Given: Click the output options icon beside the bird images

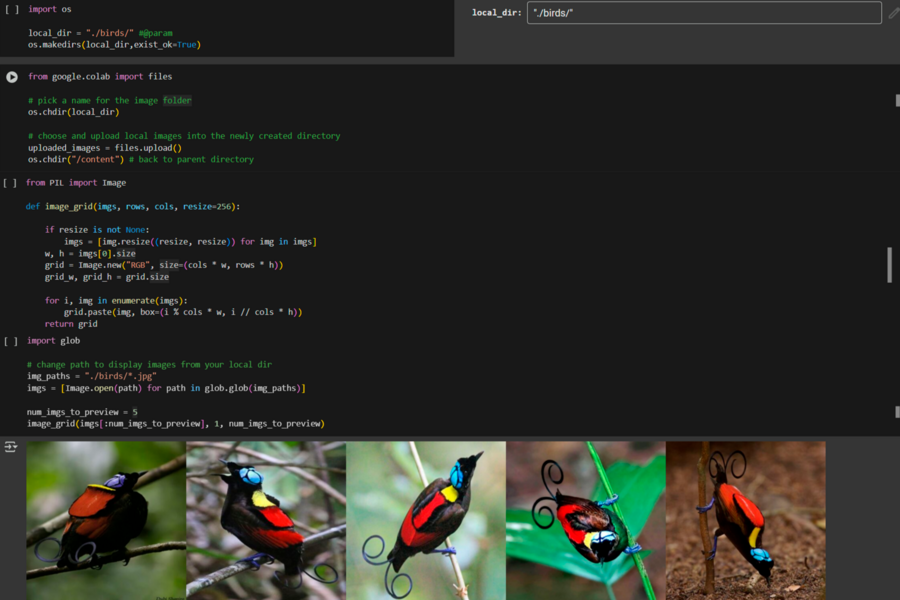Looking at the screenshot, I should tap(10, 447).
